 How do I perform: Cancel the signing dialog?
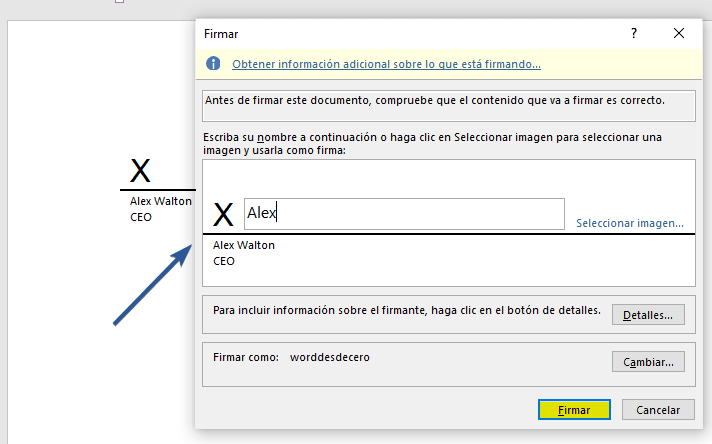click(658, 410)
